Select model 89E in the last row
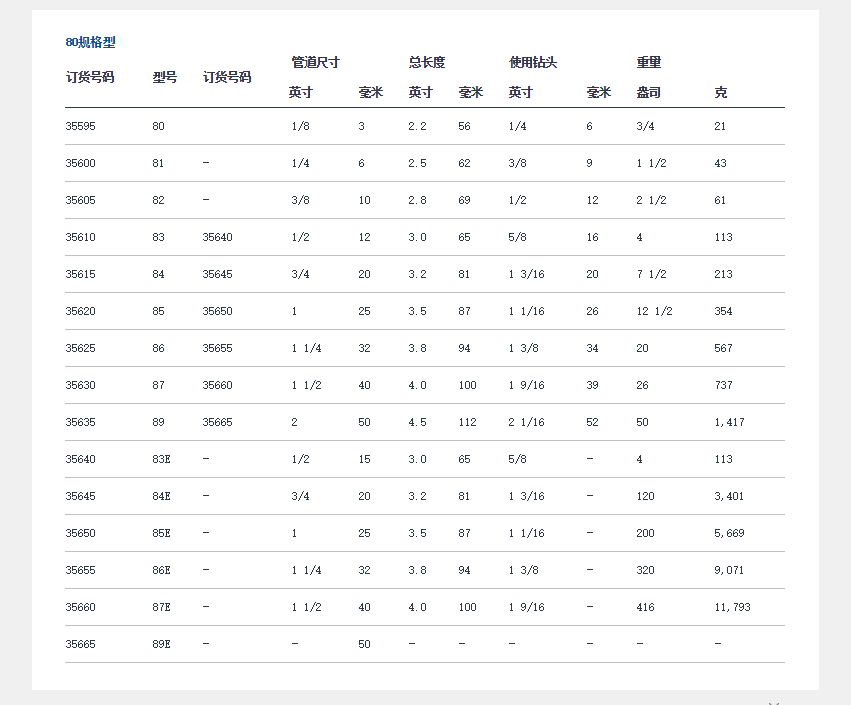 tap(162, 644)
